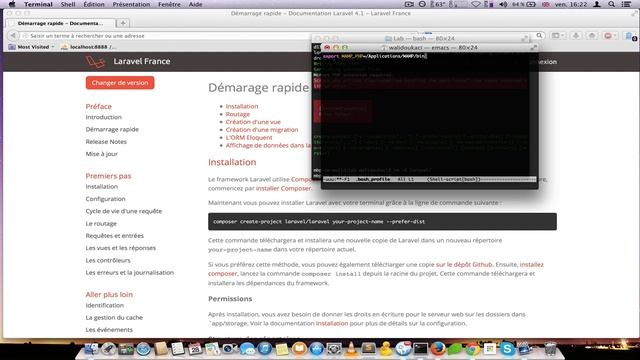Open Safari compass icon in Dock
Viewport: 640px width, 360px height.
click(143, 349)
